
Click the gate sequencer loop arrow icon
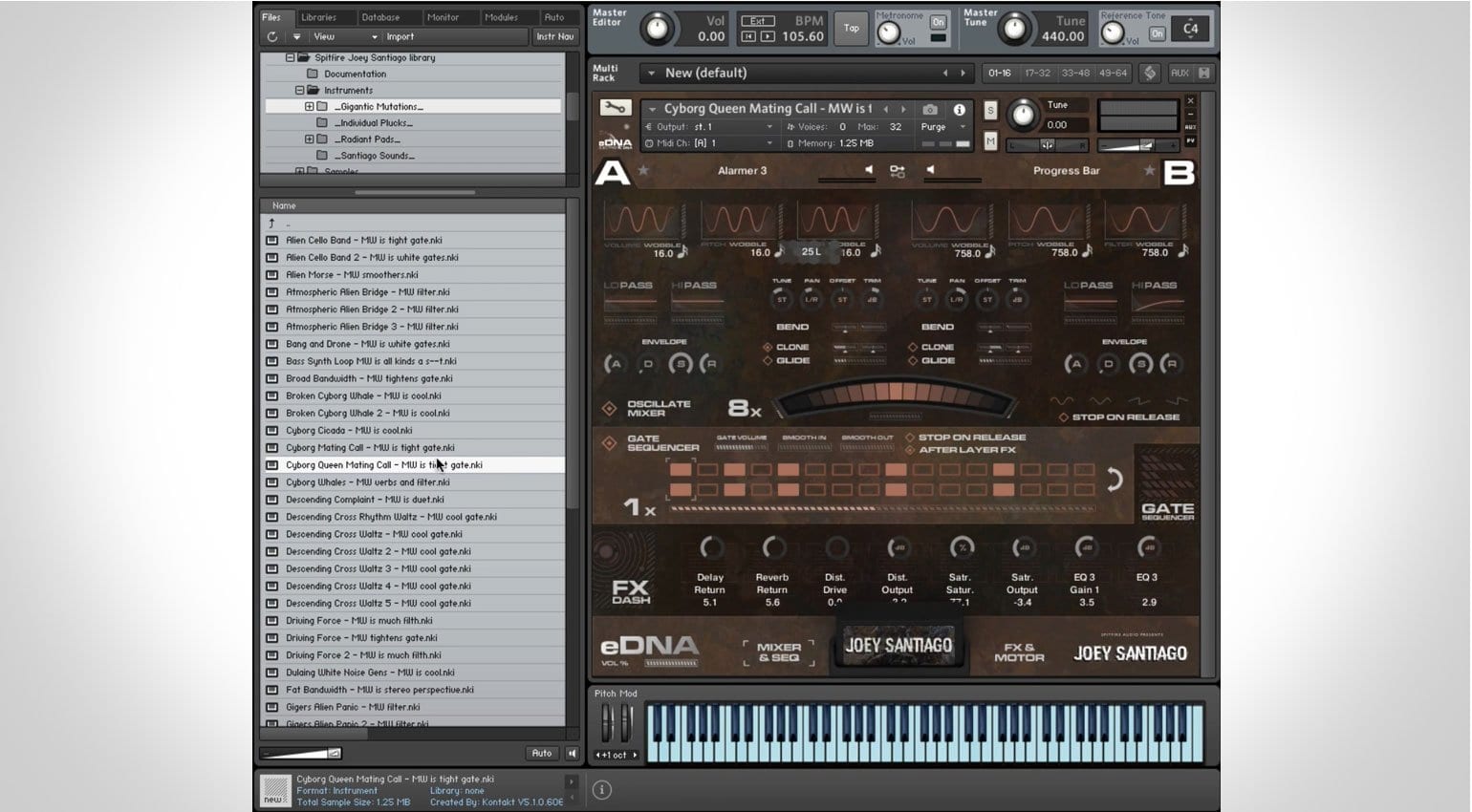(1115, 480)
